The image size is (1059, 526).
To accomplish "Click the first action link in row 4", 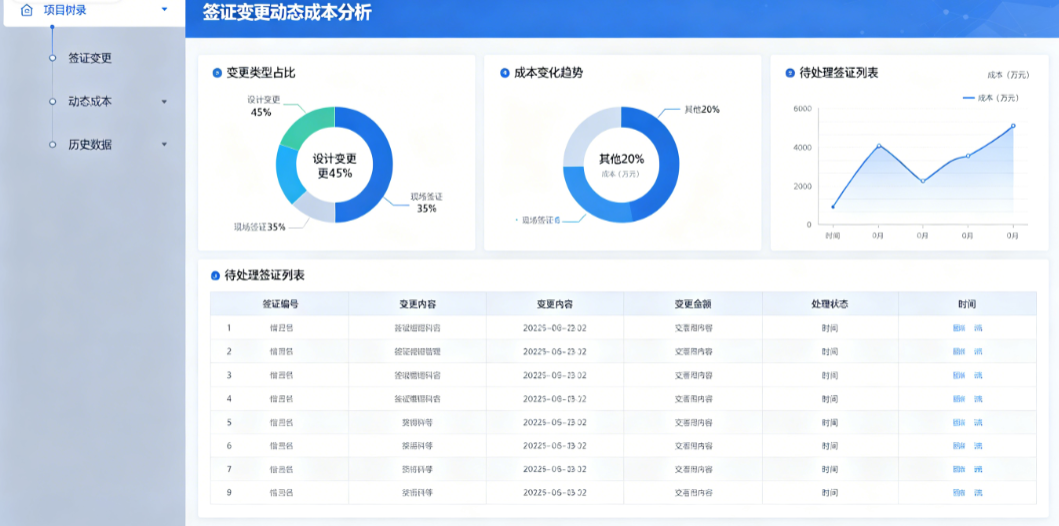I will (958, 399).
